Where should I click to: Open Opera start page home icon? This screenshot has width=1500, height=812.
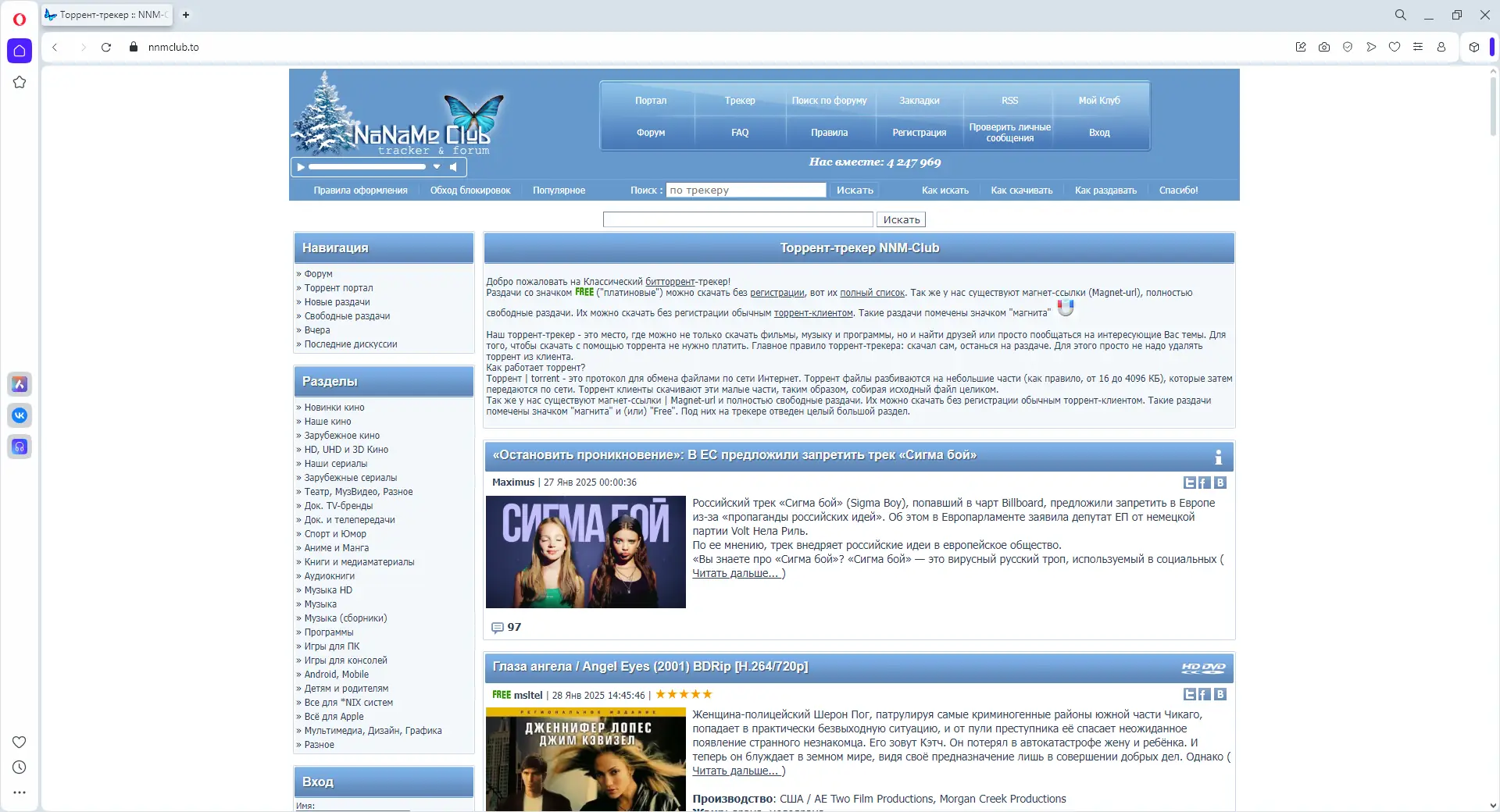coord(20,51)
